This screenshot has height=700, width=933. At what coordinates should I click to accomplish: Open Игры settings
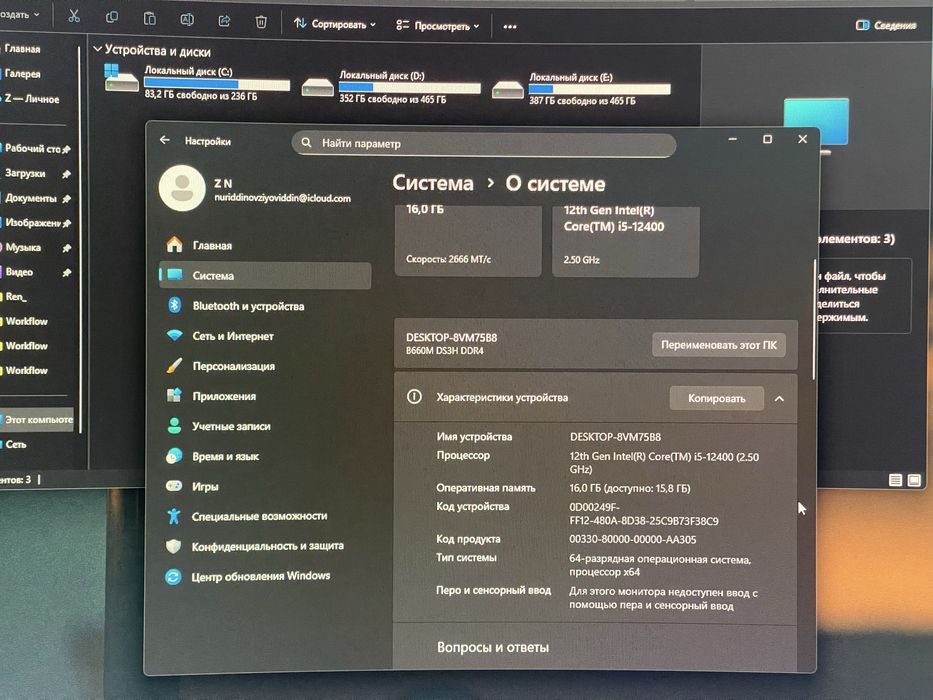pos(265,486)
